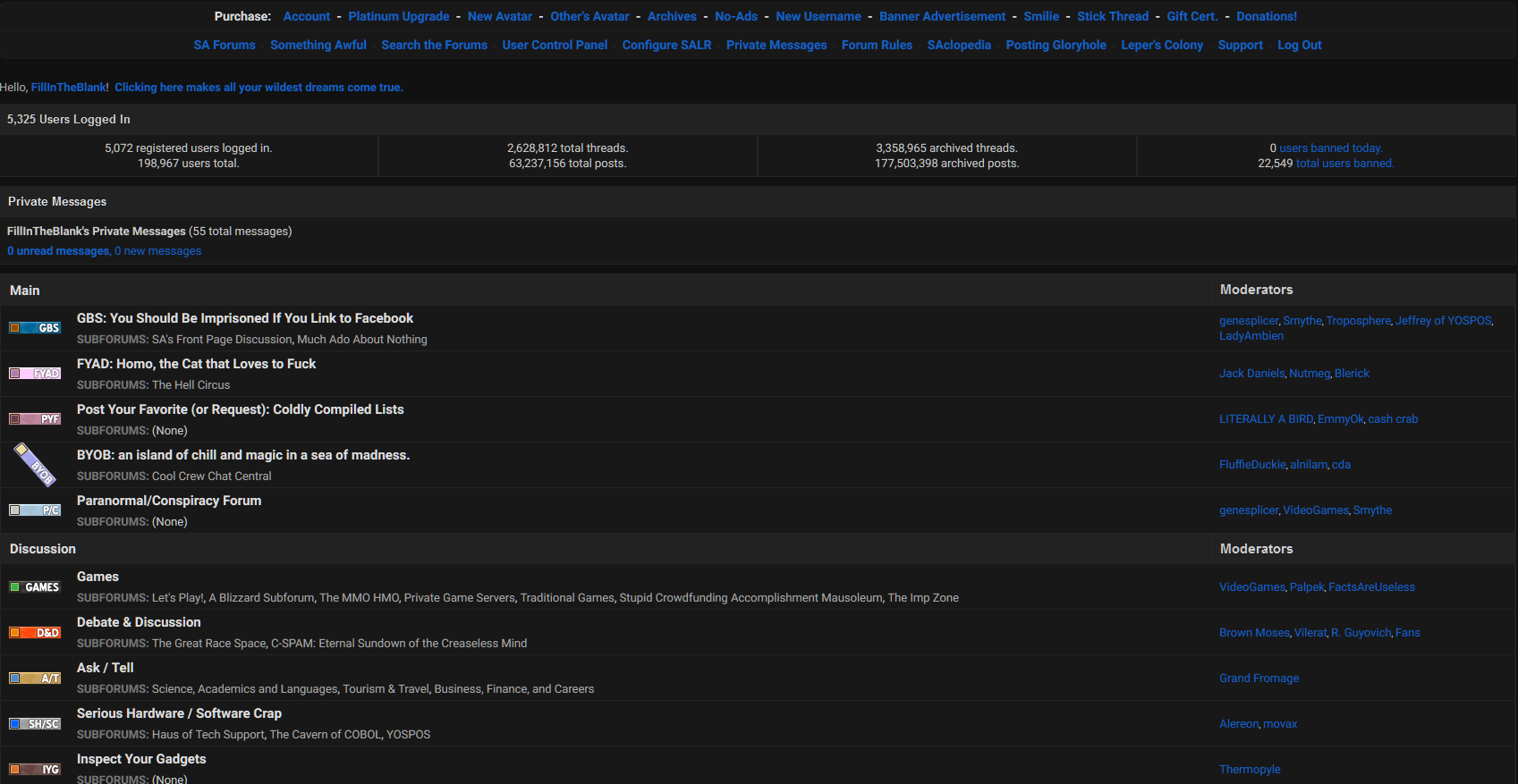Open Much Ado About Nothing subforum
Viewport: 1518px width, 784px height.
point(362,340)
